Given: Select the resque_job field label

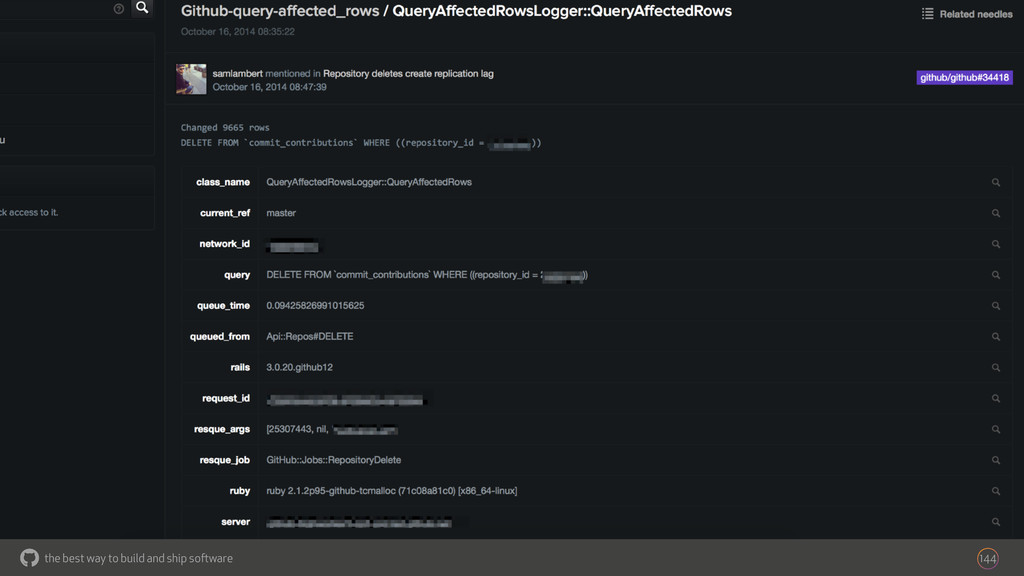Looking at the screenshot, I should (225, 460).
